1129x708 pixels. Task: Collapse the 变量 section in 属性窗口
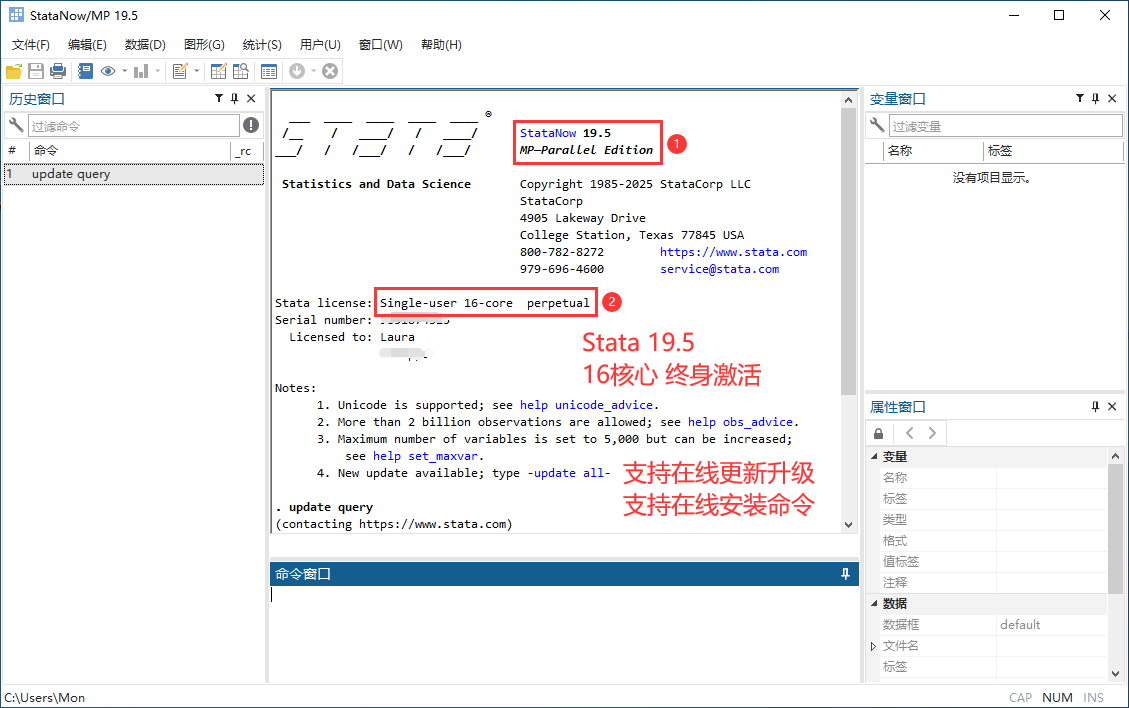click(874, 456)
